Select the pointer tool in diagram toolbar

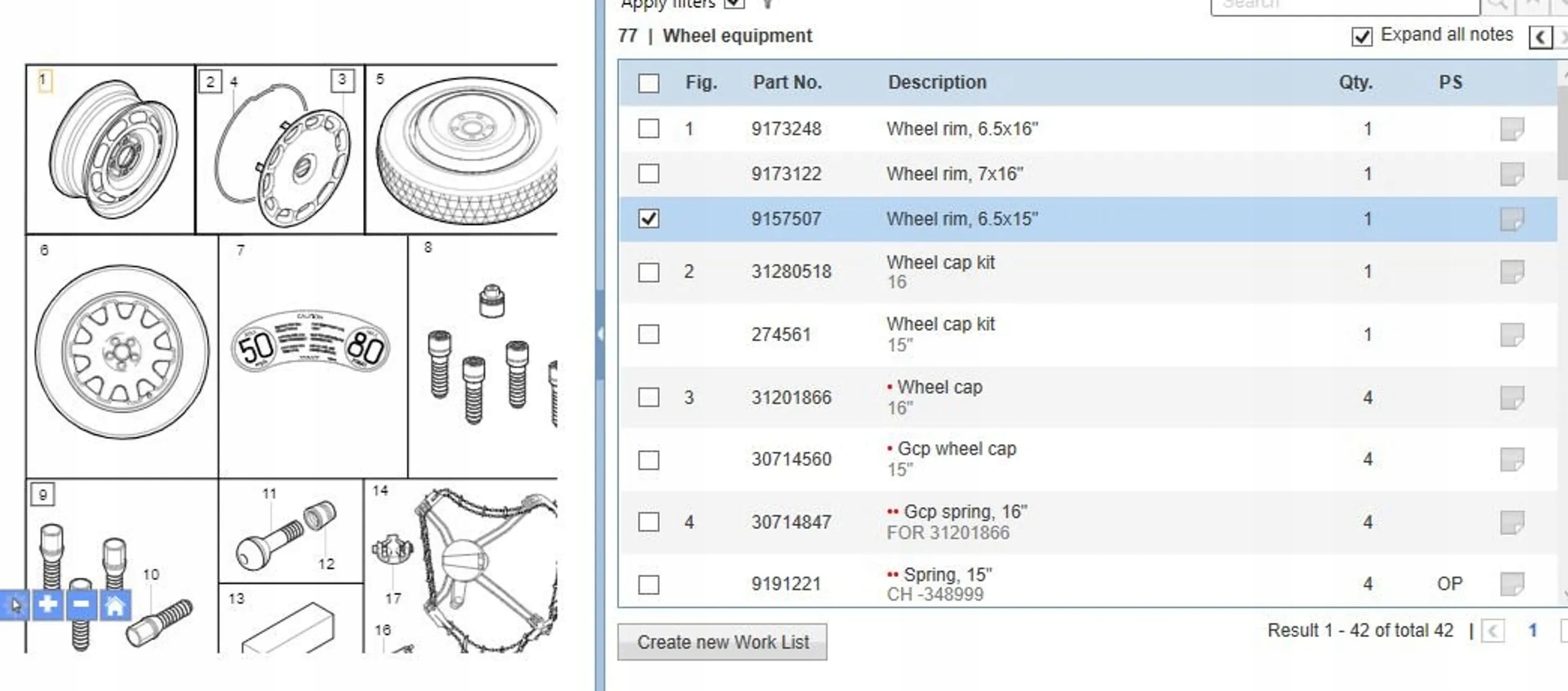click(x=16, y=605)
